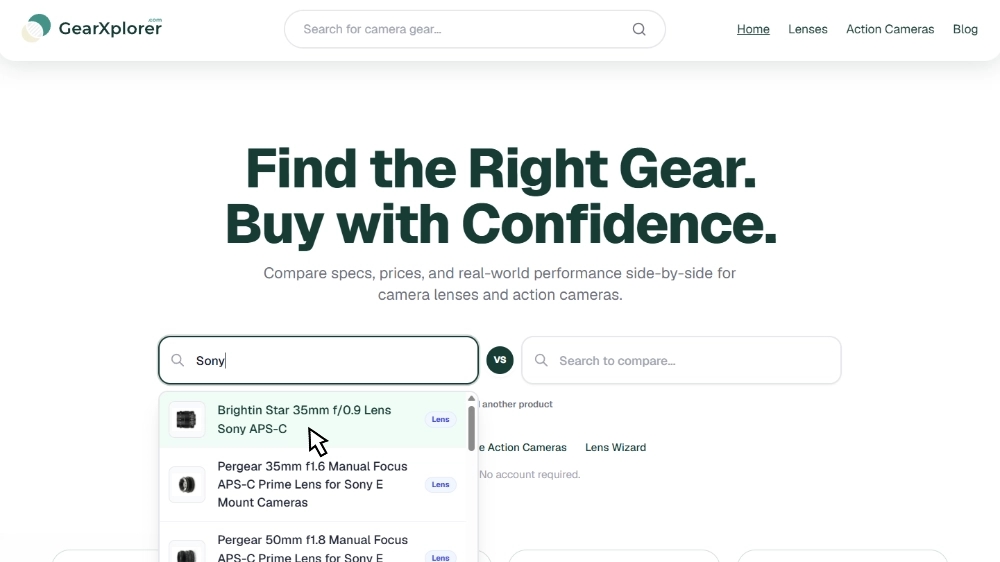Open the Blog nav link
1000x562 pixels.
(965, 29)
